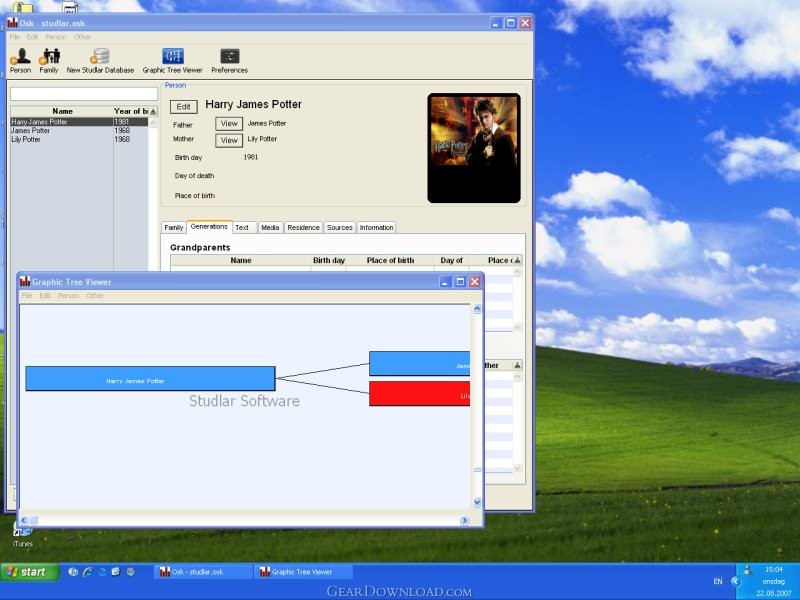The width and height of the screenshot is (800, 600).
Task: Switch to the Family tab
Action: coord(174,228)
